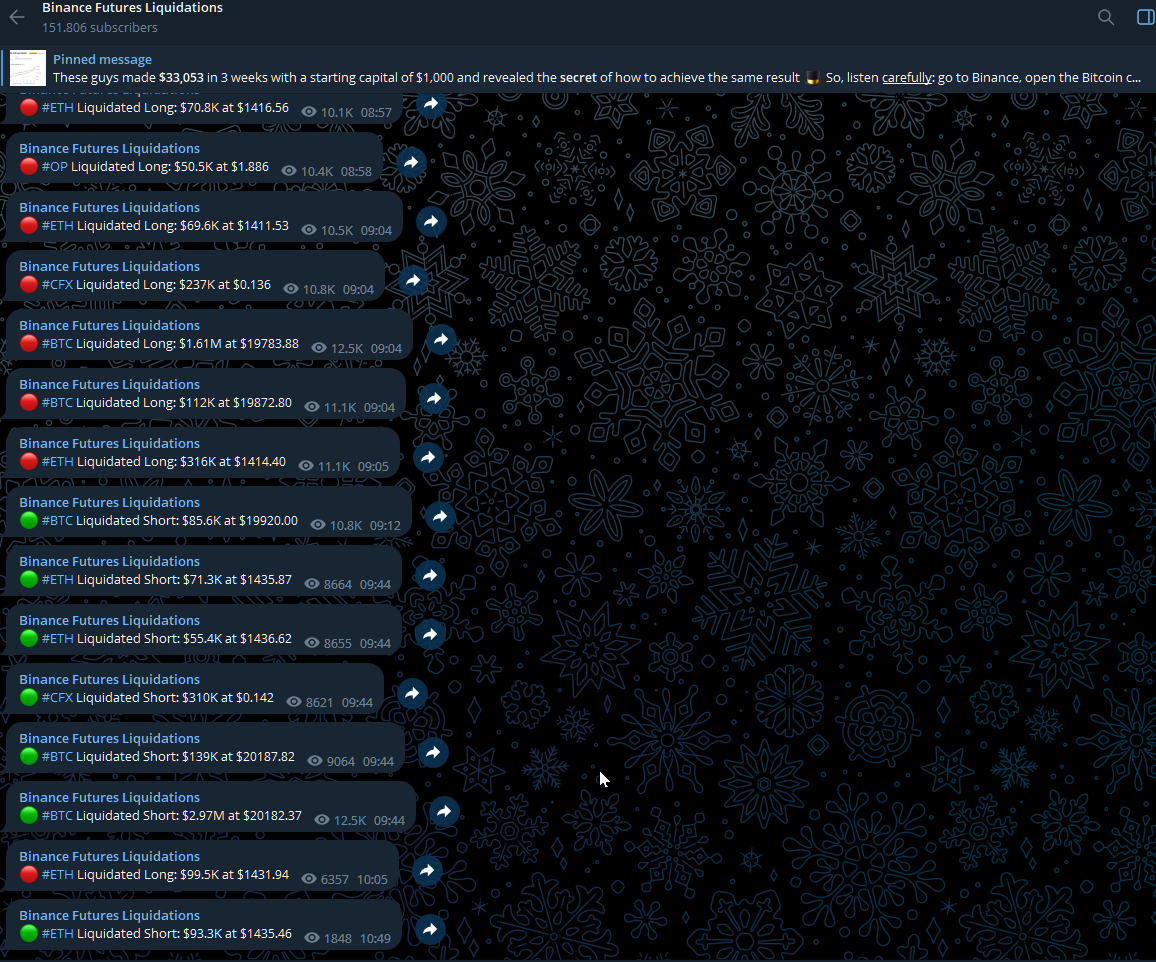Forward the #BTC Long $112K message
This screenshot has width=1156, height=962.
click(434, 399)
